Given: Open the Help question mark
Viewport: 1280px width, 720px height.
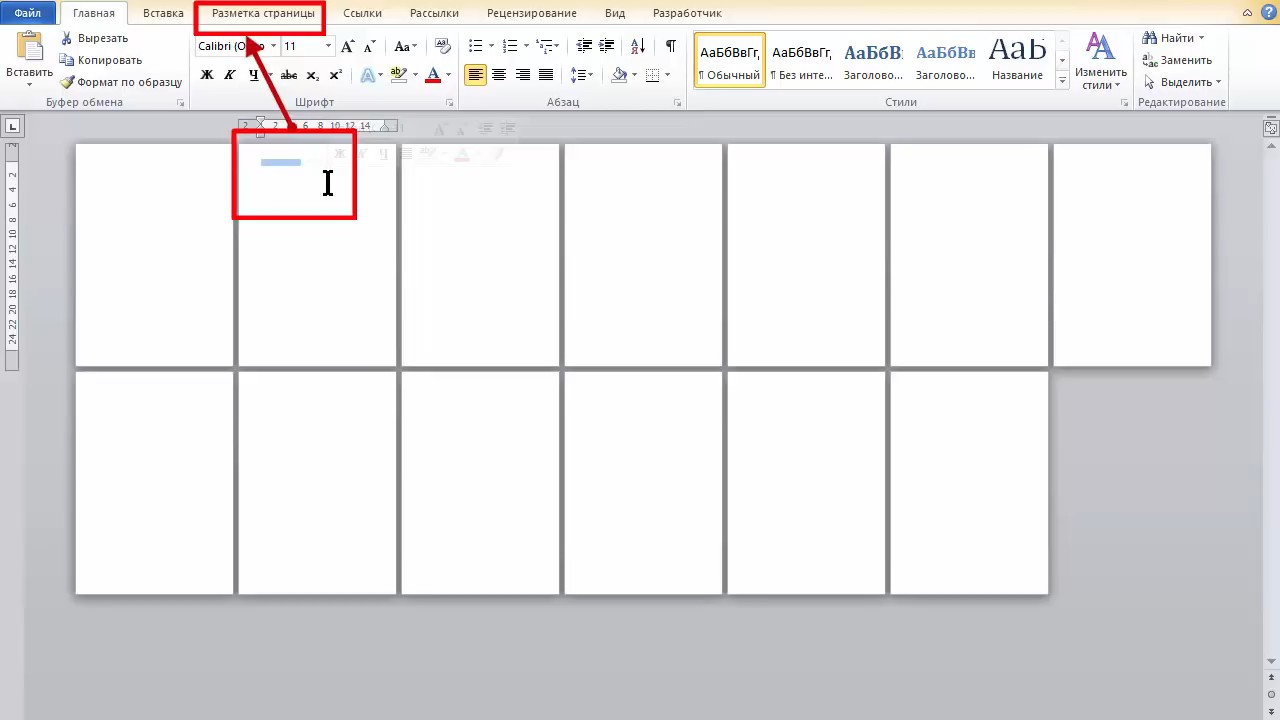Looking at the screenshot, I should tap(1268, 13).
